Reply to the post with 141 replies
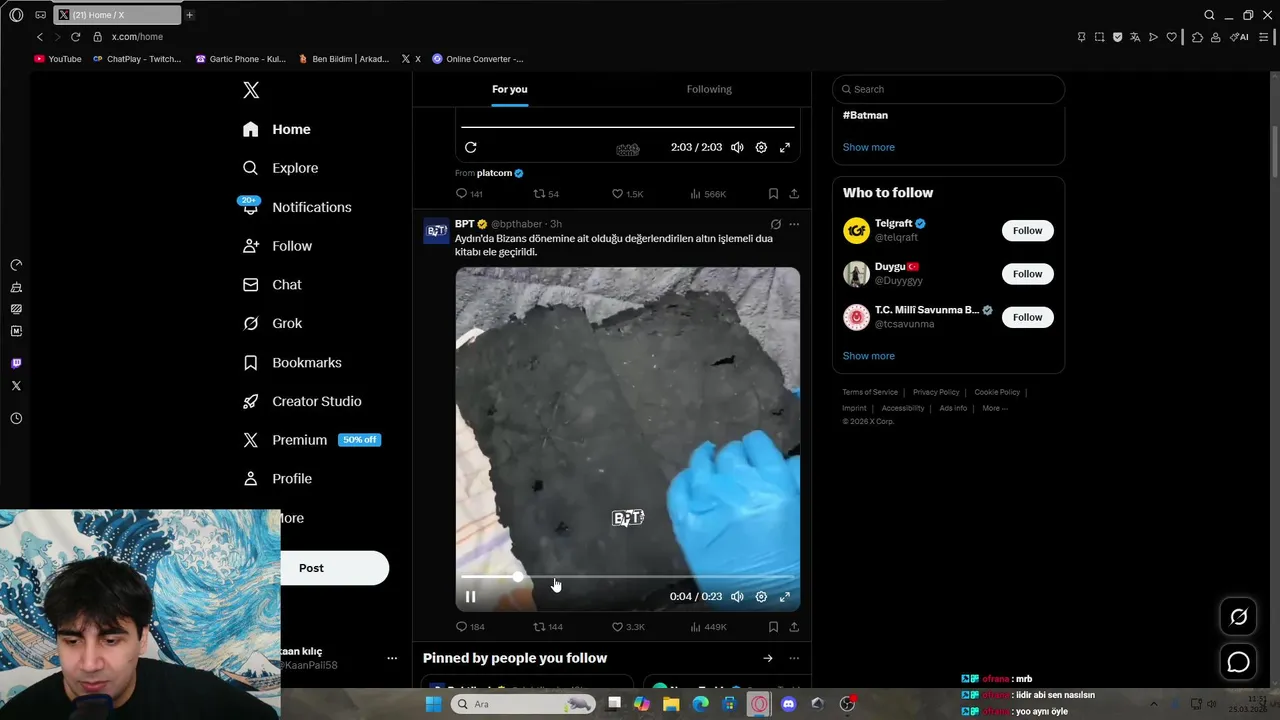The width and height of the screenshot is (1280, 720). point(469,194)
